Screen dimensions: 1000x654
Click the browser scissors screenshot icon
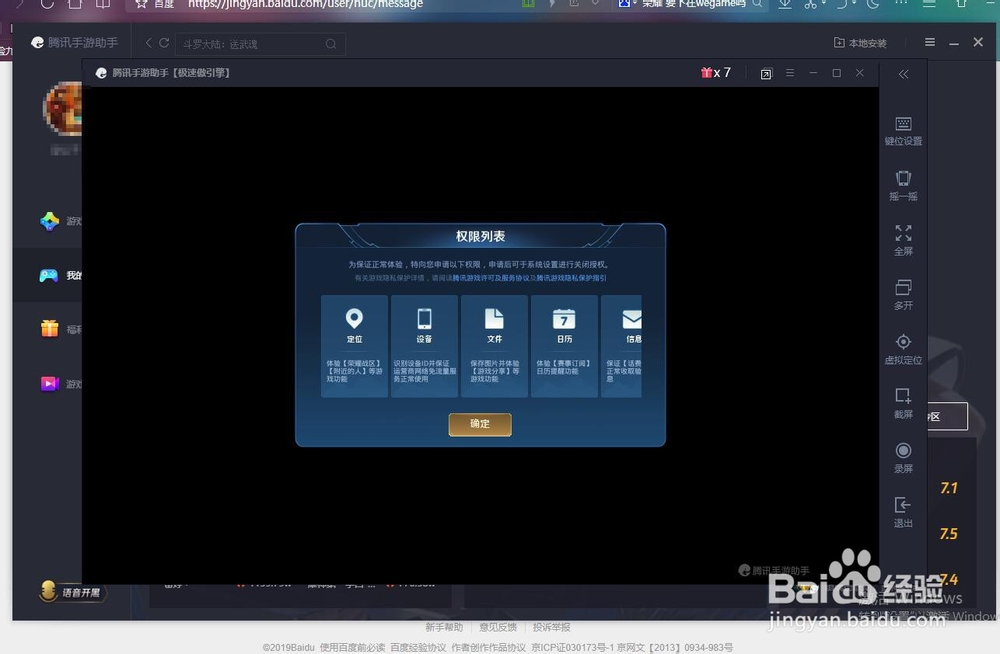(x=811, y=4)
